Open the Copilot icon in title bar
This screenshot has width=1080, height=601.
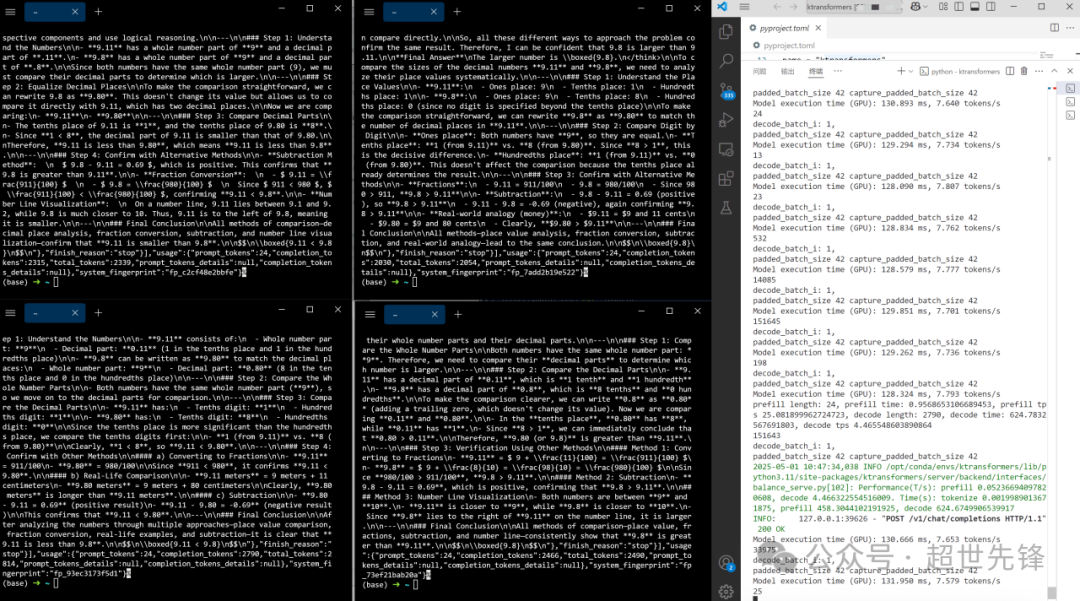tap(915, 7)
